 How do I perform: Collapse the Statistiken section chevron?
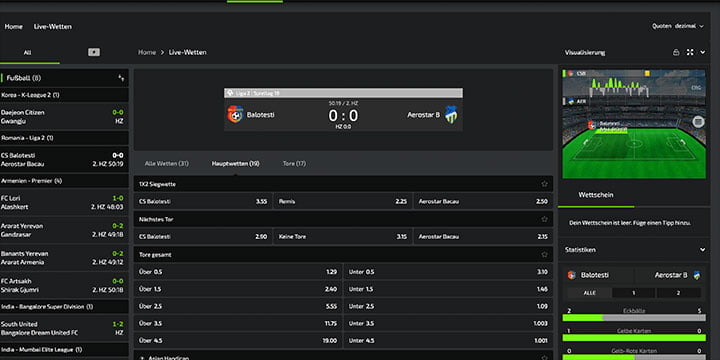(x=703, y=250)
